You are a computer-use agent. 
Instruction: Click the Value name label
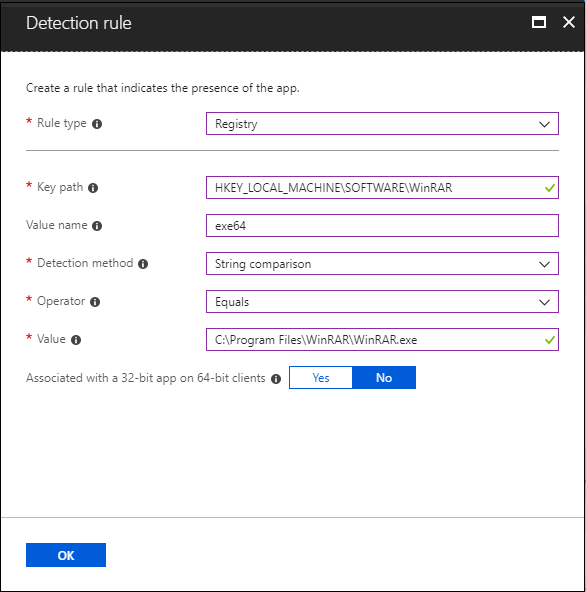tap(57, 225)
